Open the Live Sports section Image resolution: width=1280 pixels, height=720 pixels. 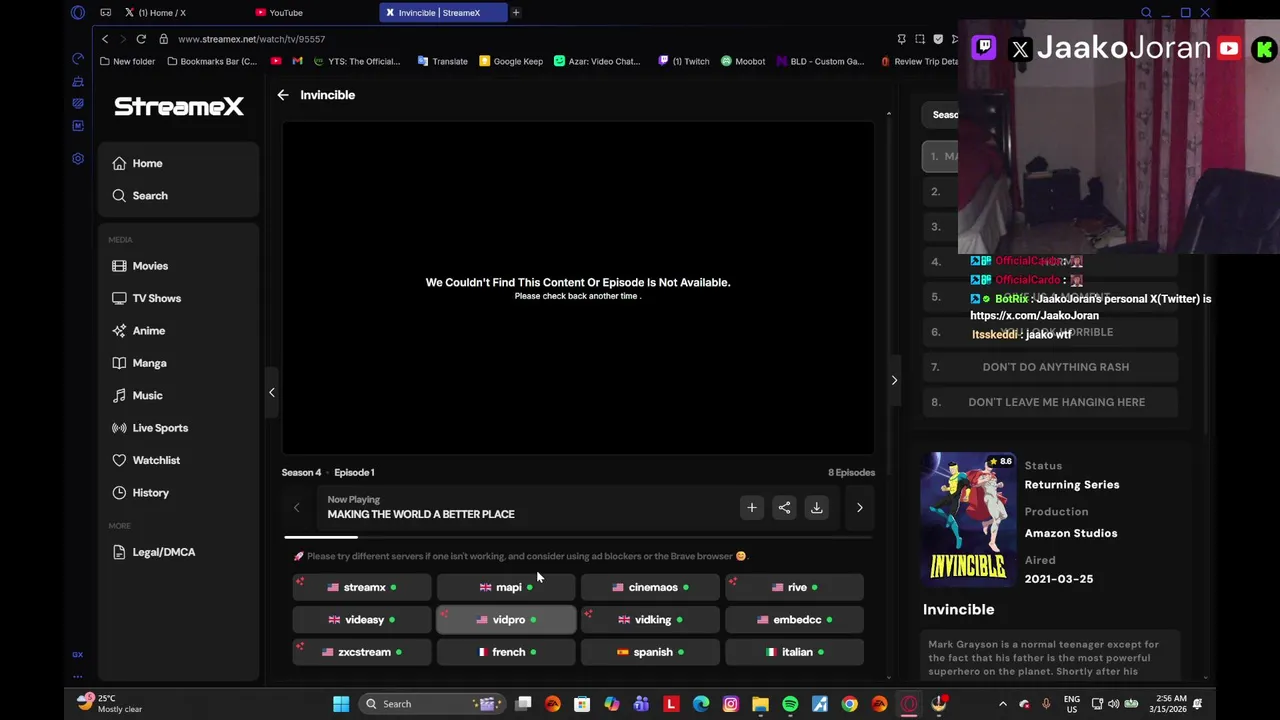[179, 428]
